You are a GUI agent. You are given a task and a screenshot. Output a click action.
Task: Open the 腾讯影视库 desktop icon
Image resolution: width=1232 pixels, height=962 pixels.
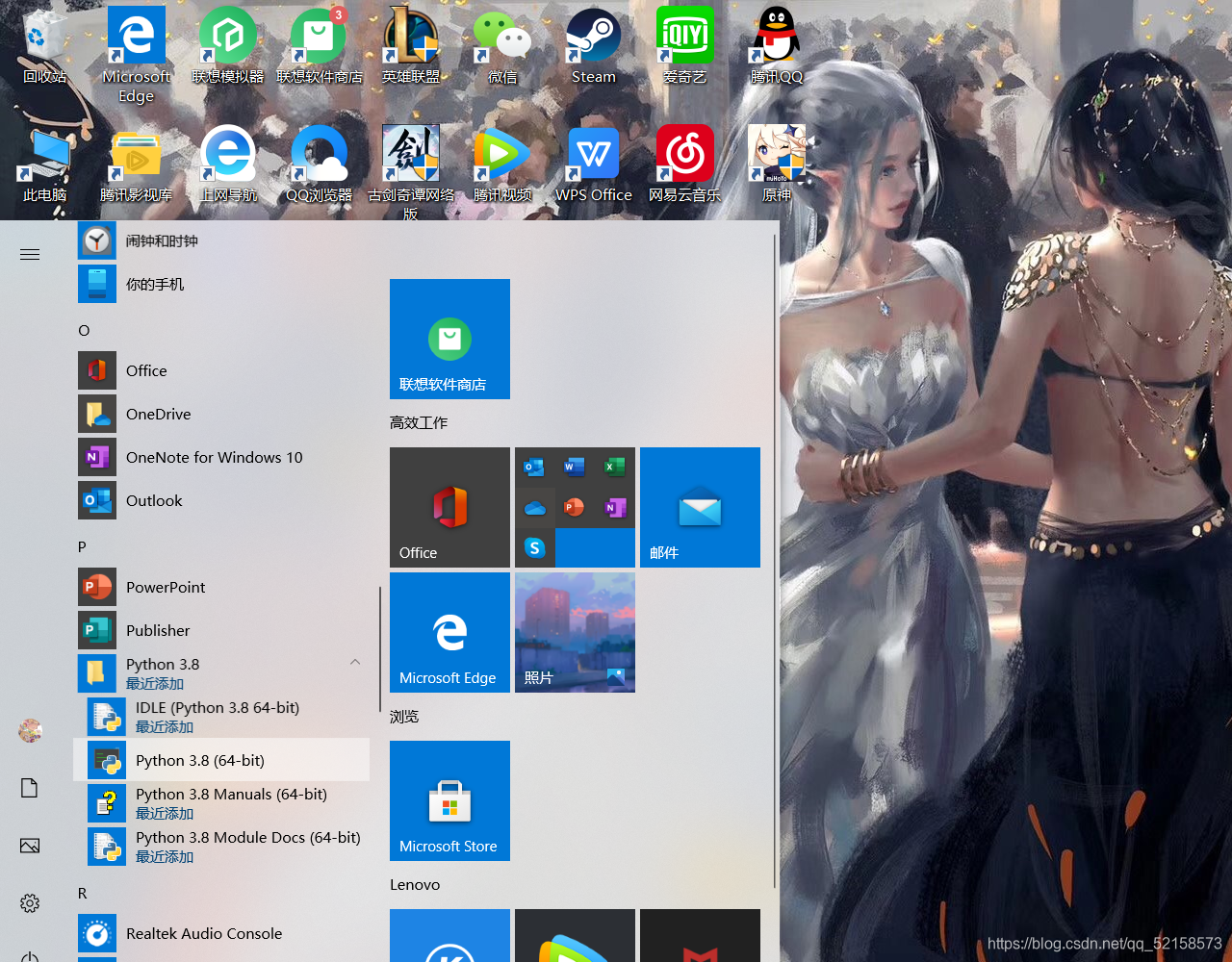click(x=136, y=165)
